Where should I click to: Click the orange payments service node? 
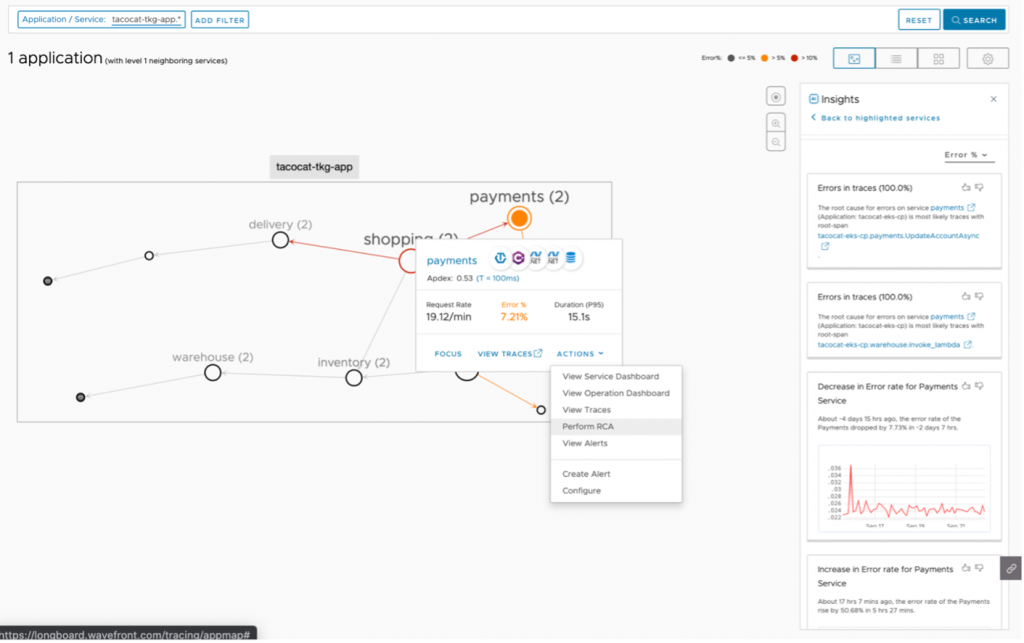click(x=518, y=218)
